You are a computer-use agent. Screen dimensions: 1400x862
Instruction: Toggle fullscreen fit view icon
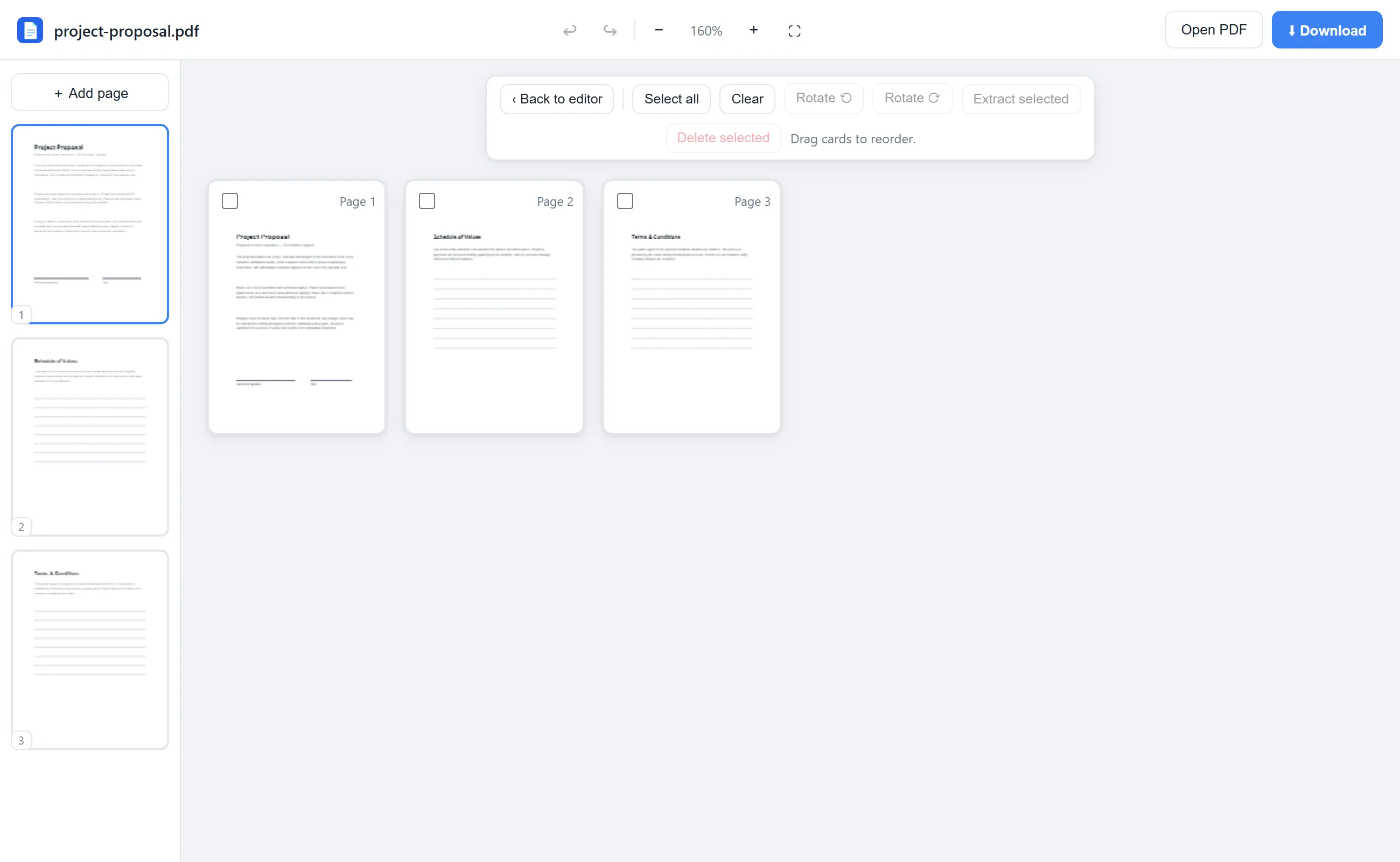[x=794, y=31]
